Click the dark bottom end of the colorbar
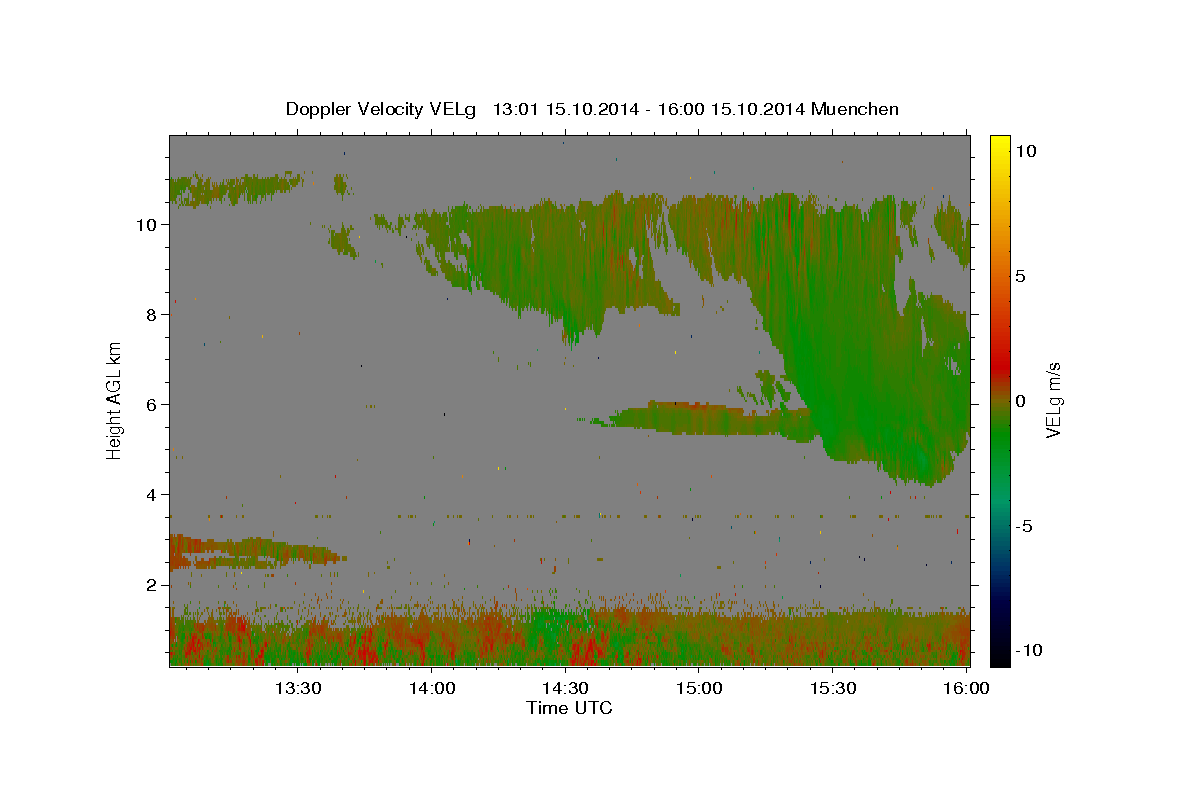The width and height of the screenshot is (1200, 800). [1000, 657]
